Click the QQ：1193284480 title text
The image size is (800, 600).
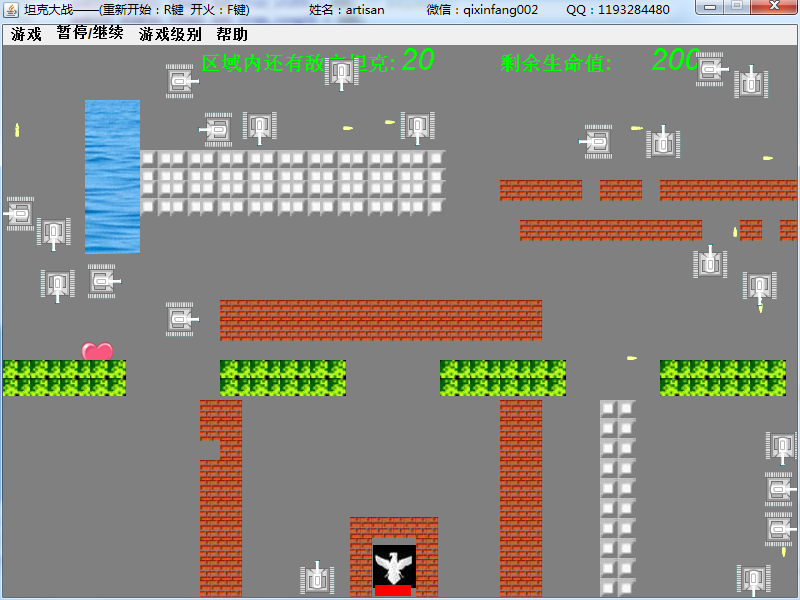point(617,10)
